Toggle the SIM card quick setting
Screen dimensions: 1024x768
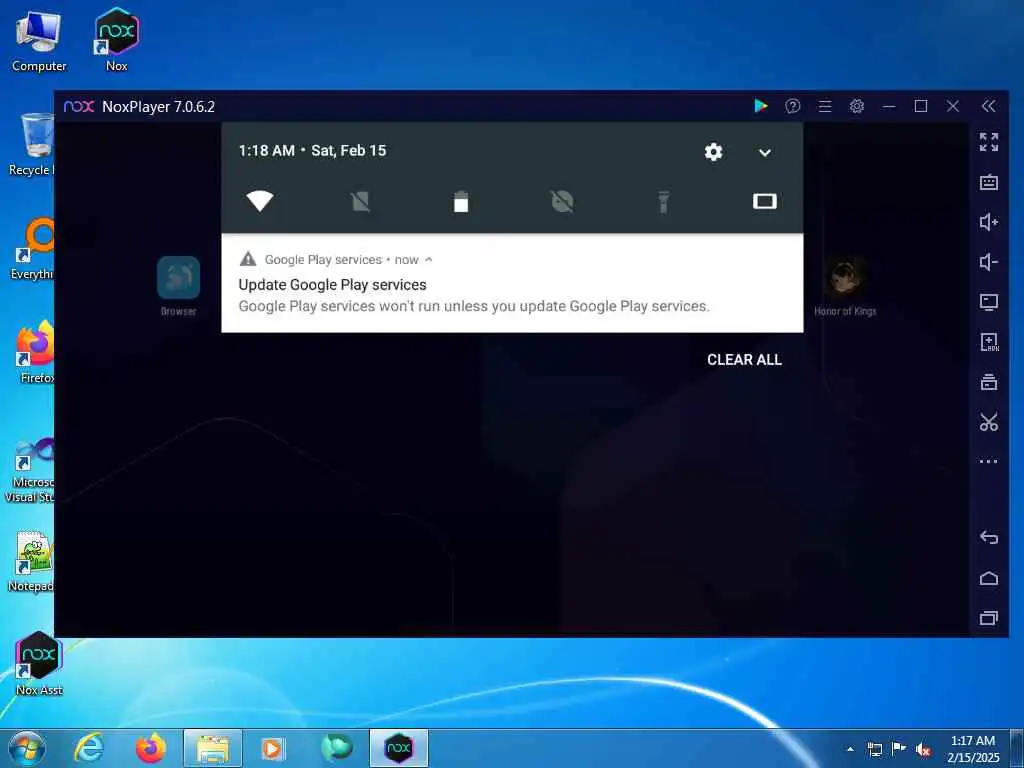(x=360, y=202)
